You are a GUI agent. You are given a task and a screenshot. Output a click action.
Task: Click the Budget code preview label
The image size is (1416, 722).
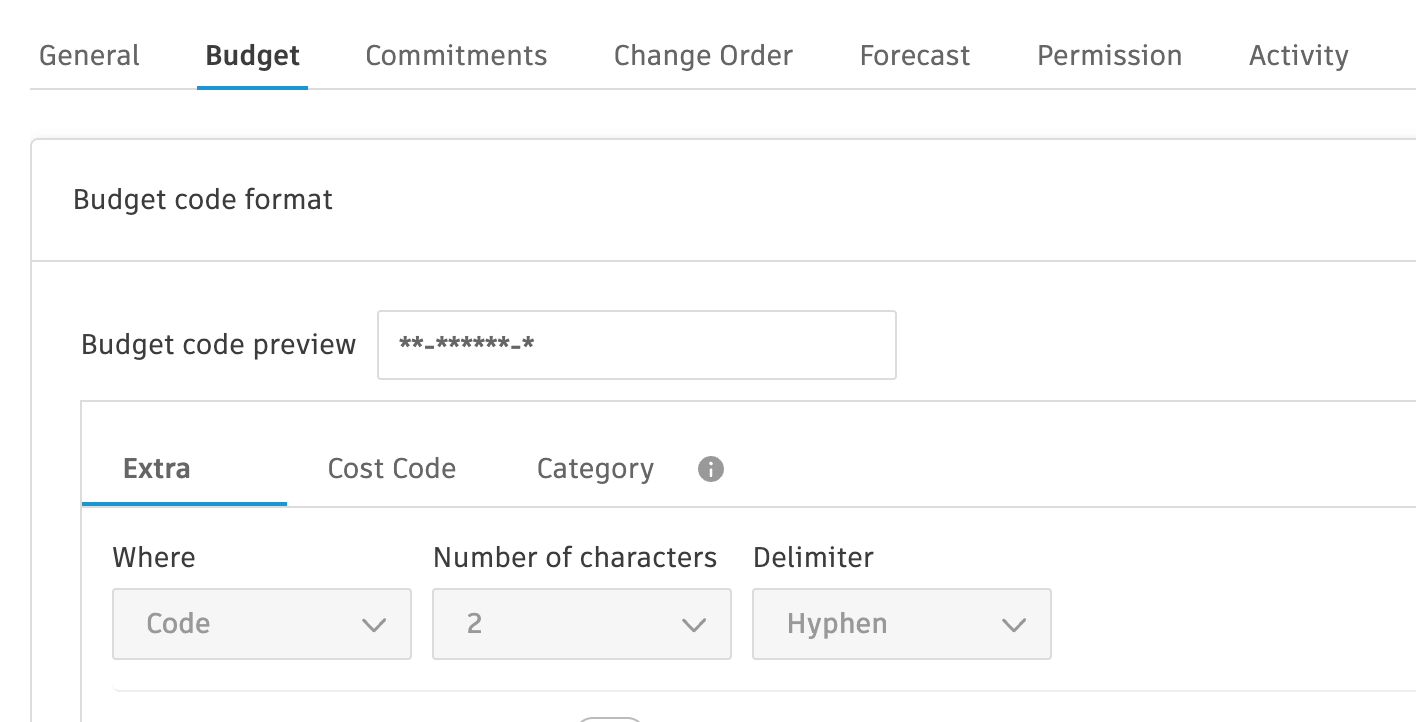[x=218, y=345]
